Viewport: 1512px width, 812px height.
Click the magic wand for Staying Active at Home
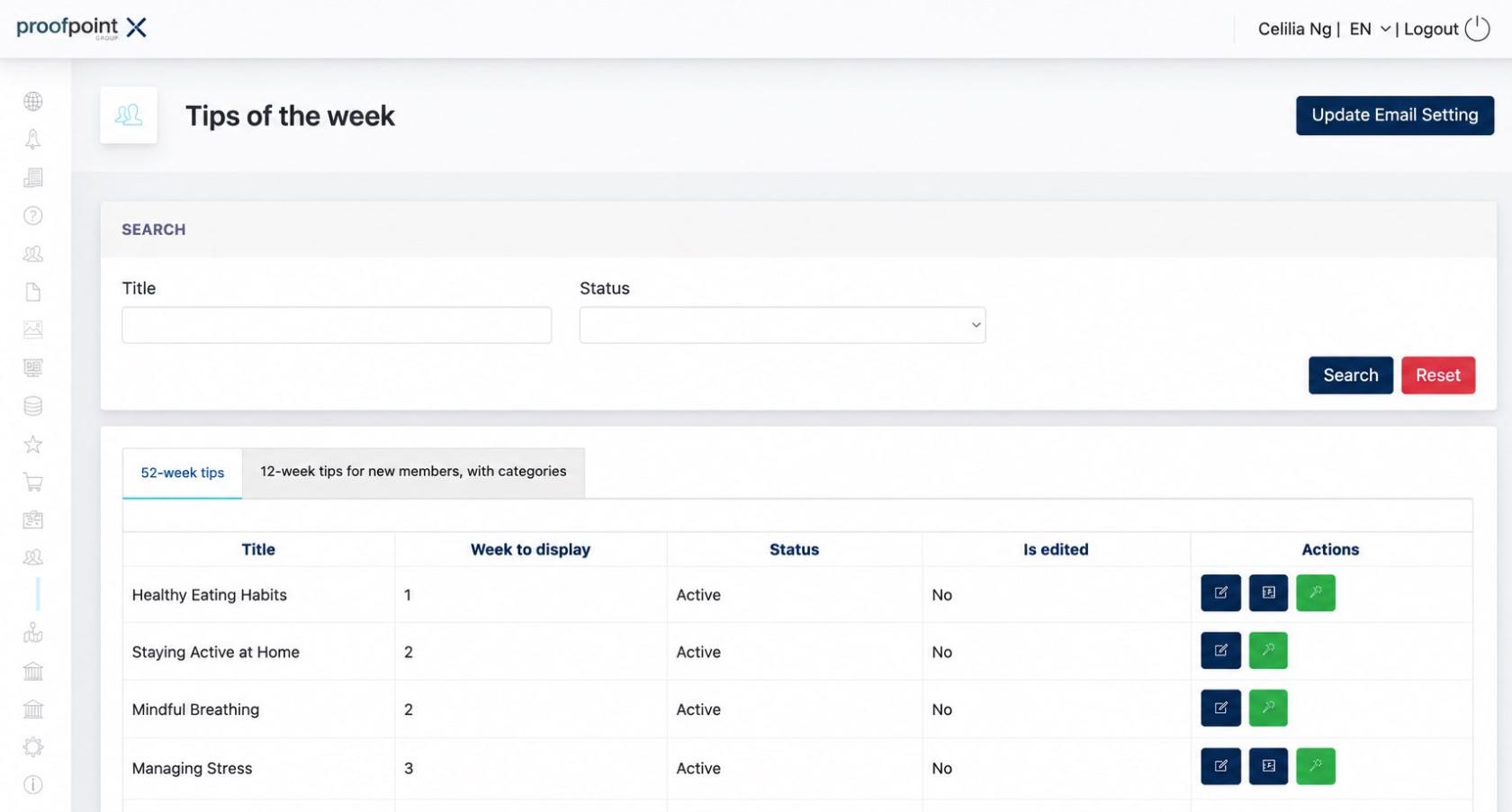1268,651
